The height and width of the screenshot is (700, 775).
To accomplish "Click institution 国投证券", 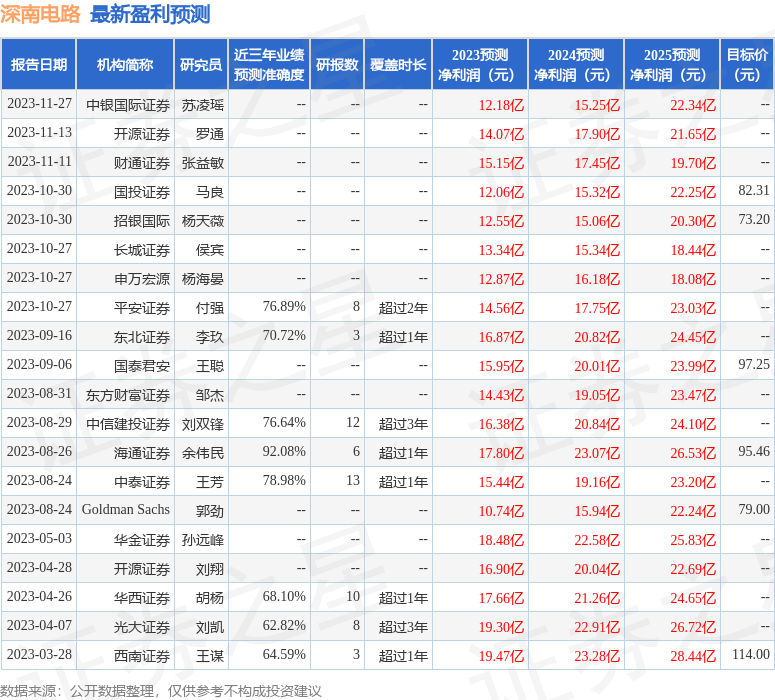I will click(x=142, y=192).
